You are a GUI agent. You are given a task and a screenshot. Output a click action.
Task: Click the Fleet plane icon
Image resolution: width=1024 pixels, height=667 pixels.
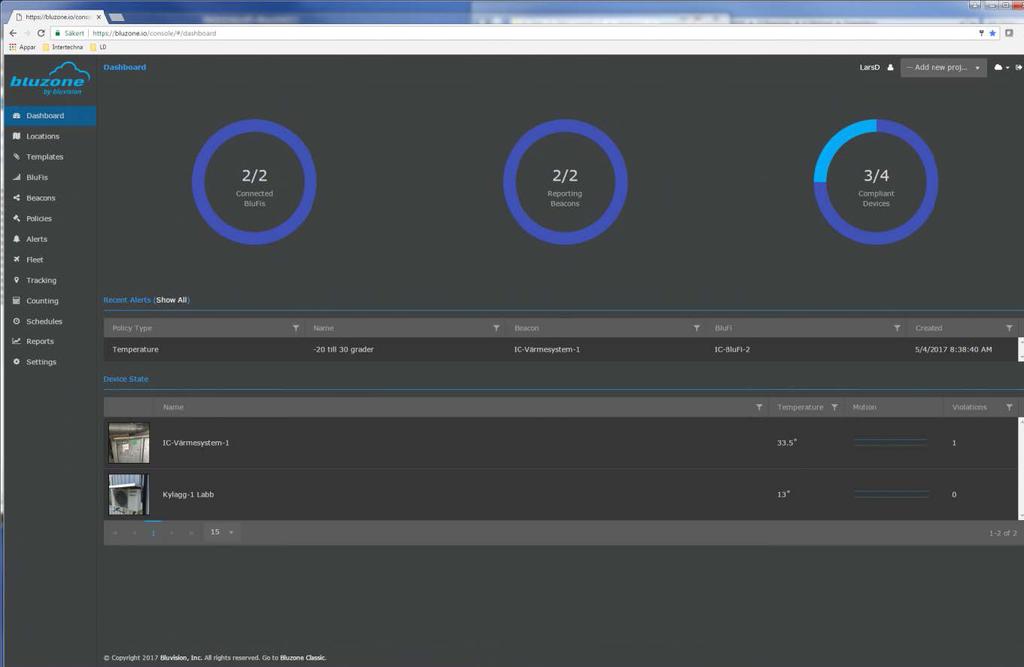[16, 259]
